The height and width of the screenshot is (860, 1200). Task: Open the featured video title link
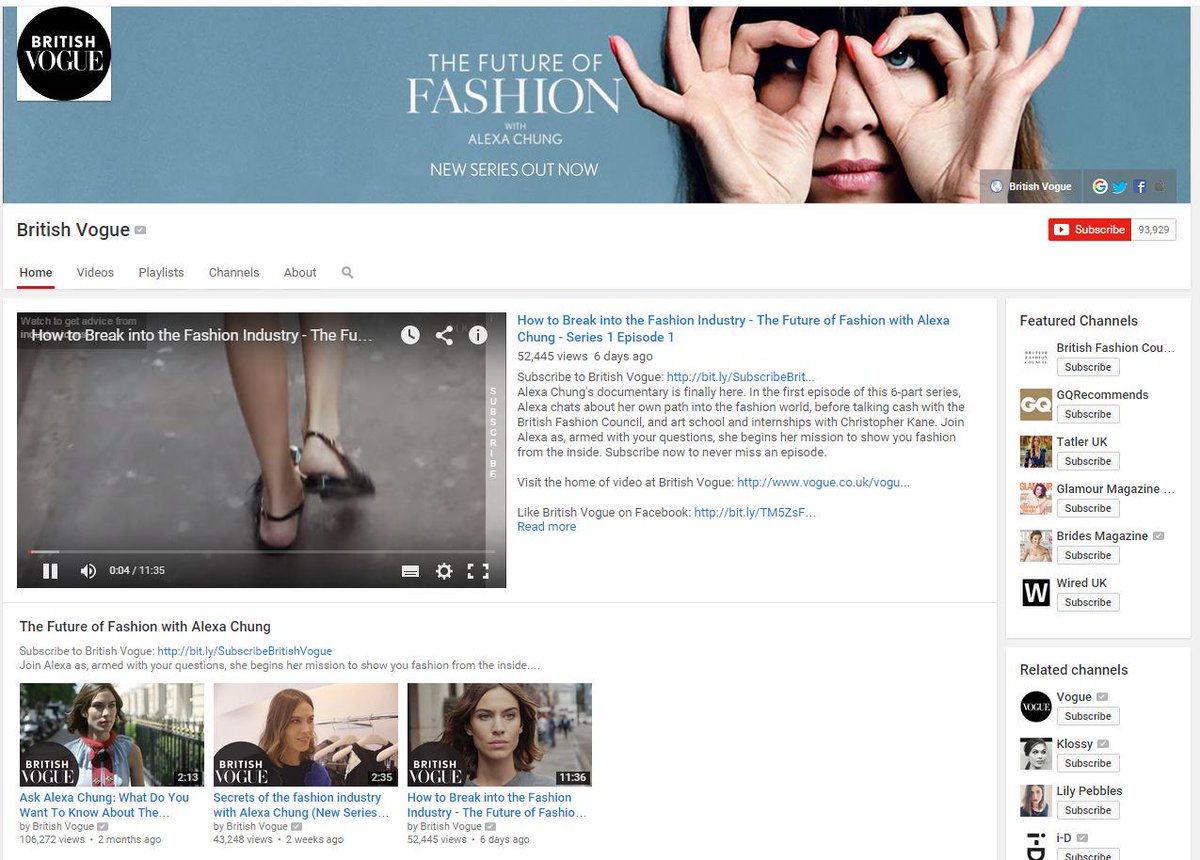(x=733, y=329)
